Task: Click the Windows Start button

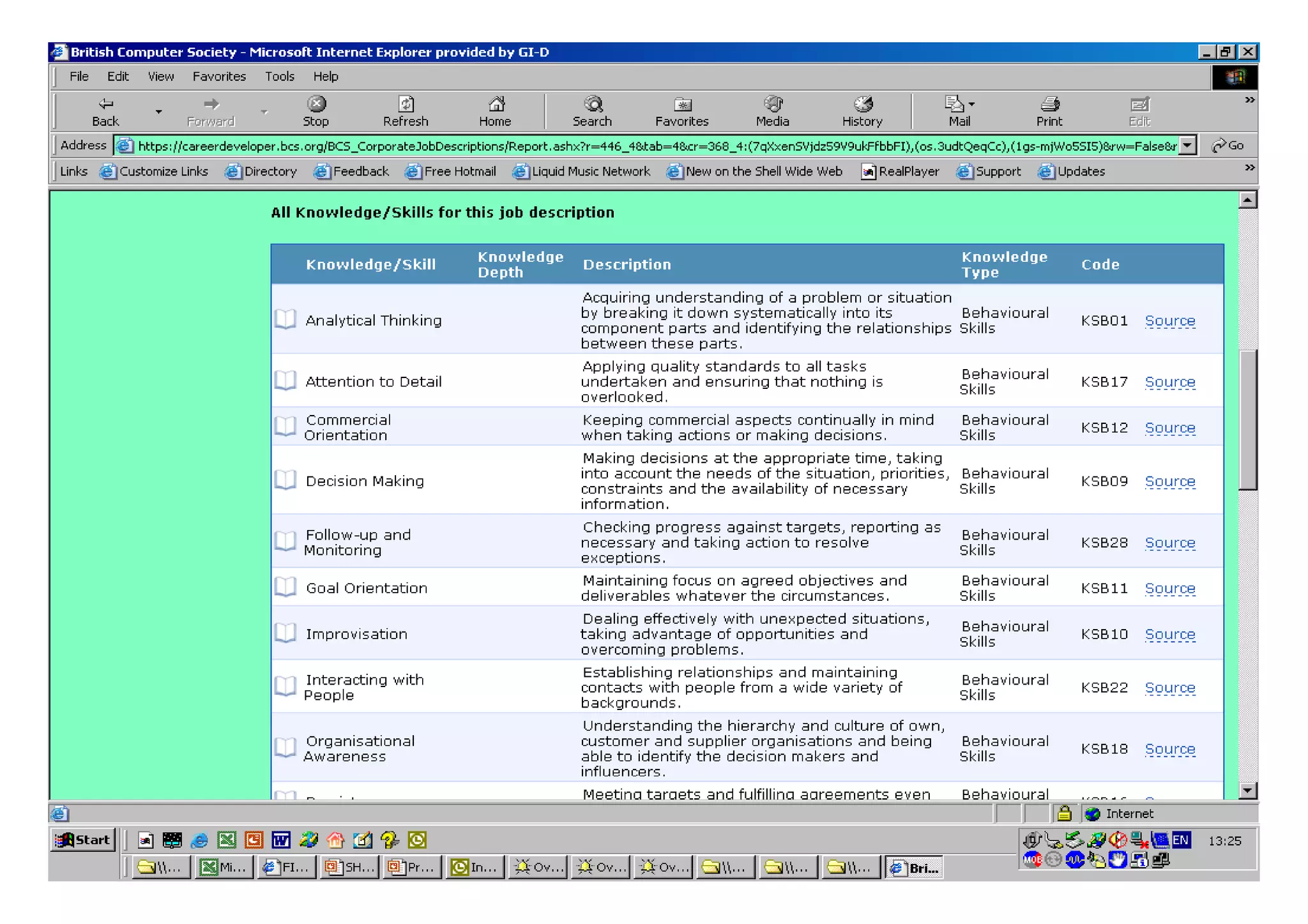Action: [84, 840]
